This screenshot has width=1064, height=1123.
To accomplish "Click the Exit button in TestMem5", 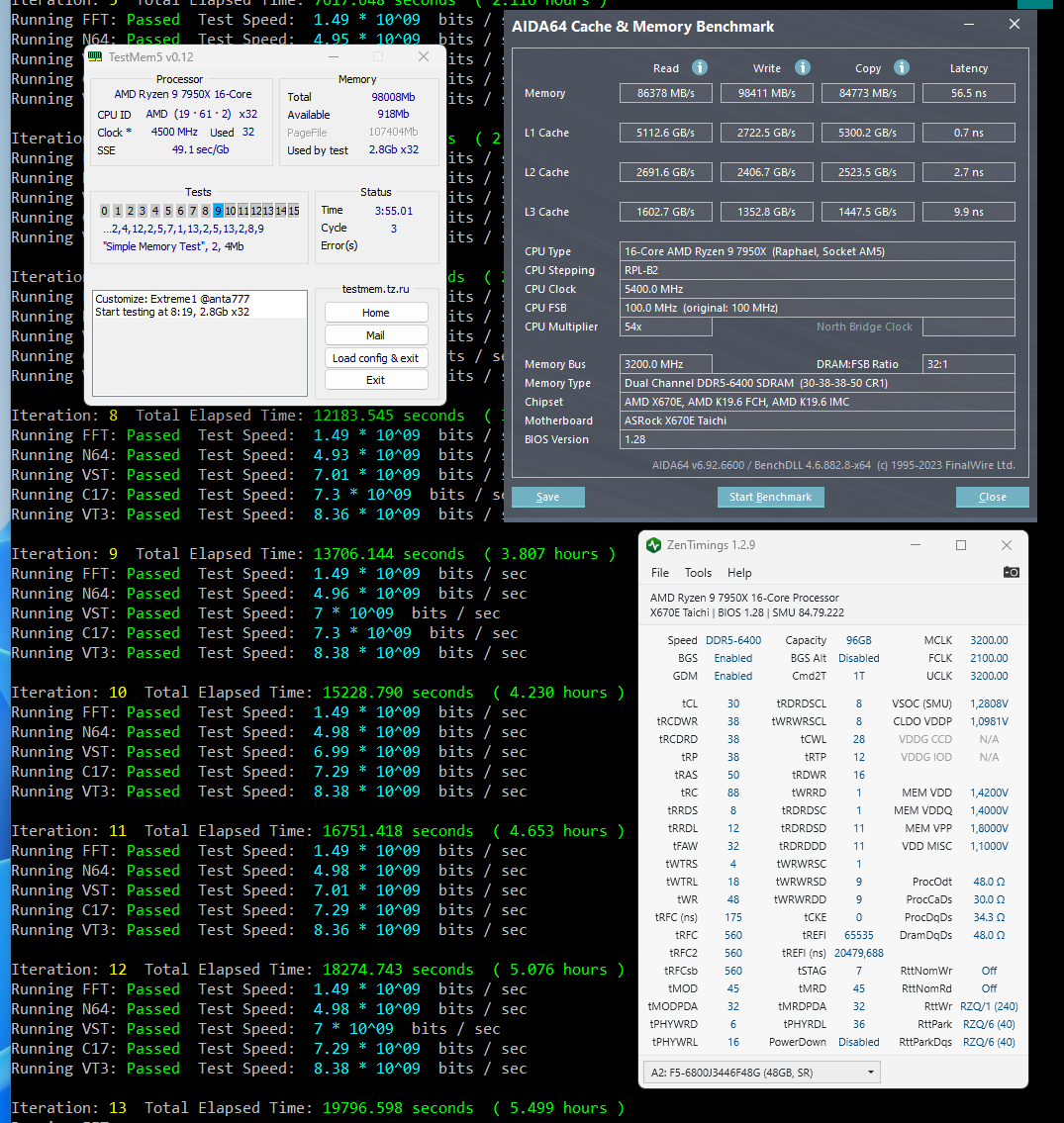I will pos(376,380).
